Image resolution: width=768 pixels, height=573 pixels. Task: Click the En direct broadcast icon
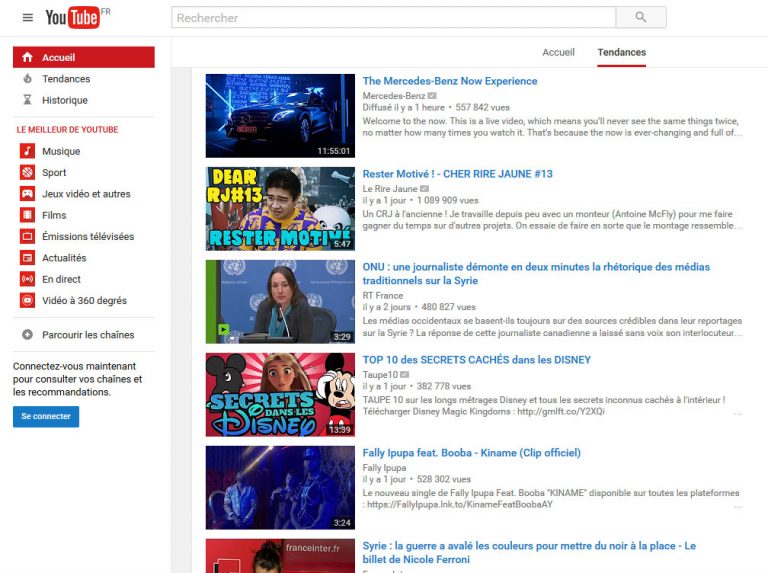[x=27, y=279]
